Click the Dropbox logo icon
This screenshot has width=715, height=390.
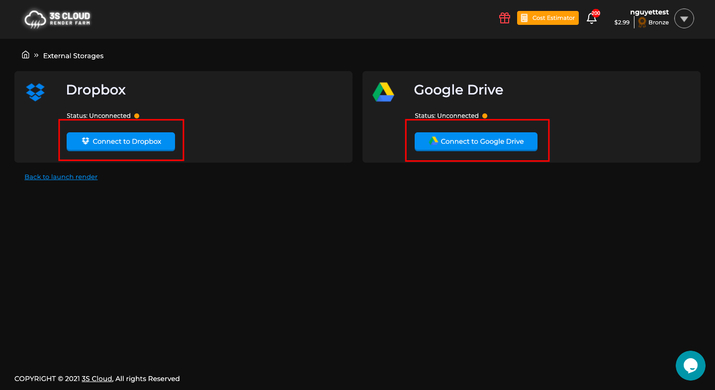coord(35,92)
